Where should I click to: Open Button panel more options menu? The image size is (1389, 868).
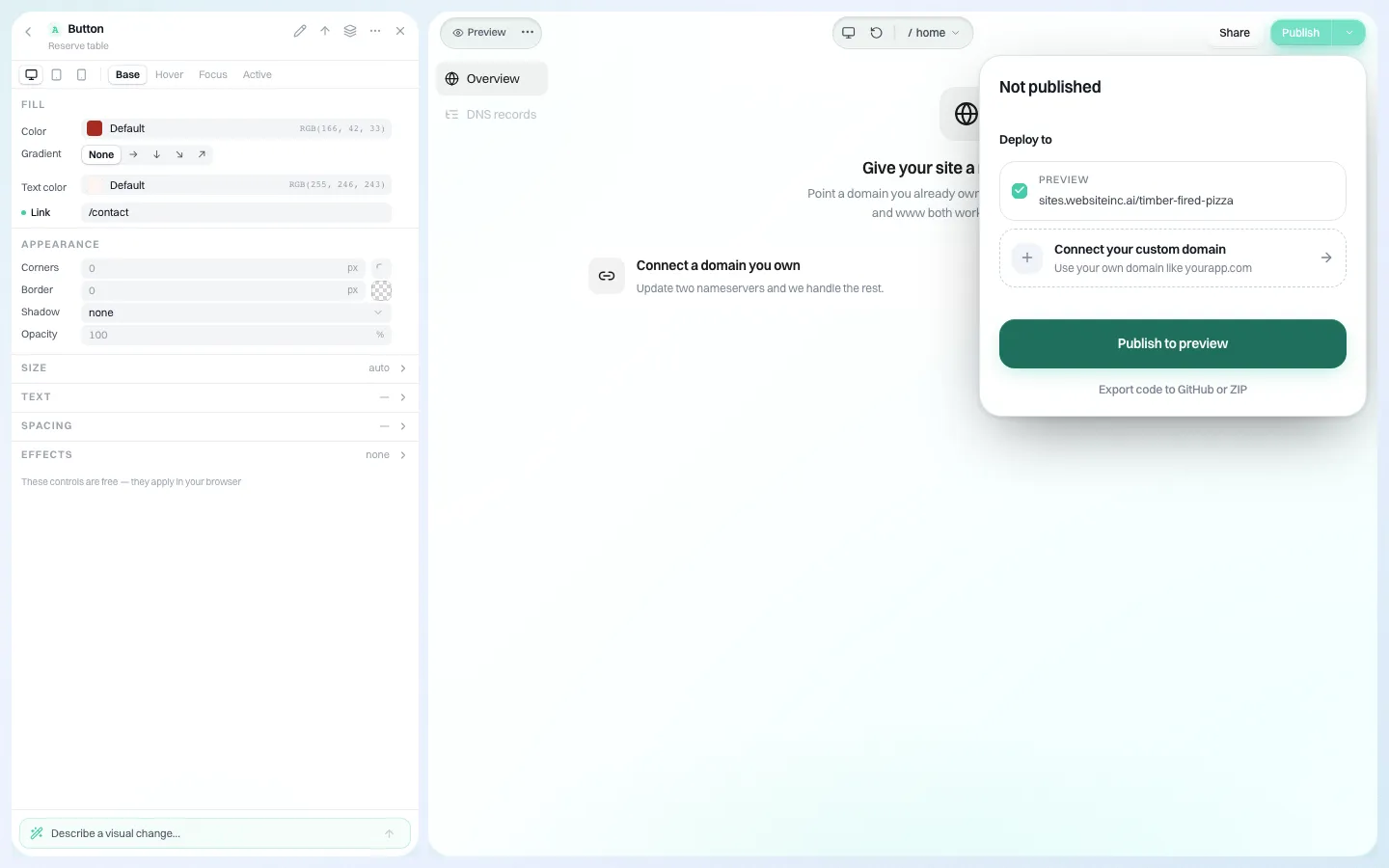(x=375, y=31)
